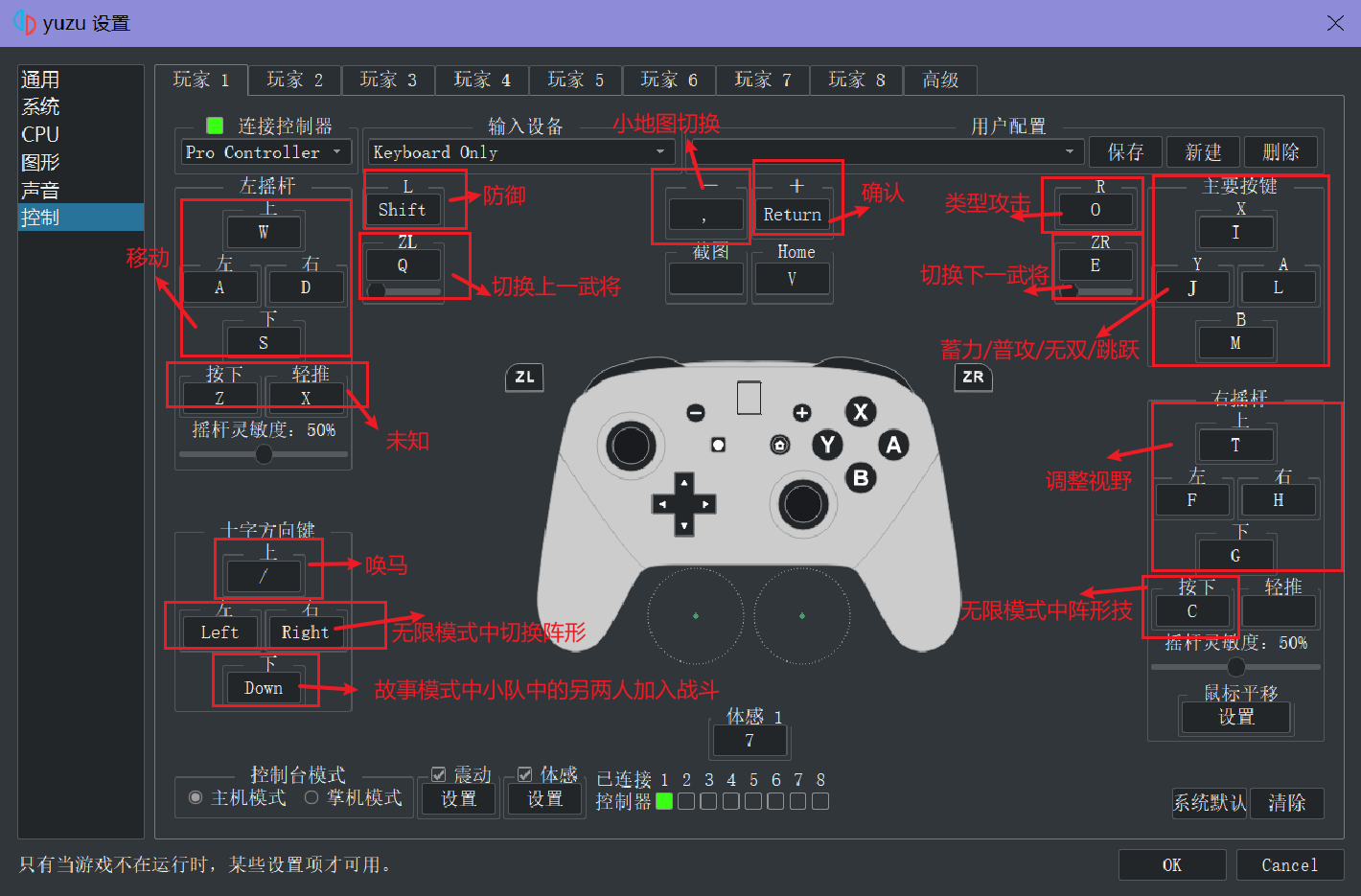
Task: Click the Cancel button
Action: 1289,865
